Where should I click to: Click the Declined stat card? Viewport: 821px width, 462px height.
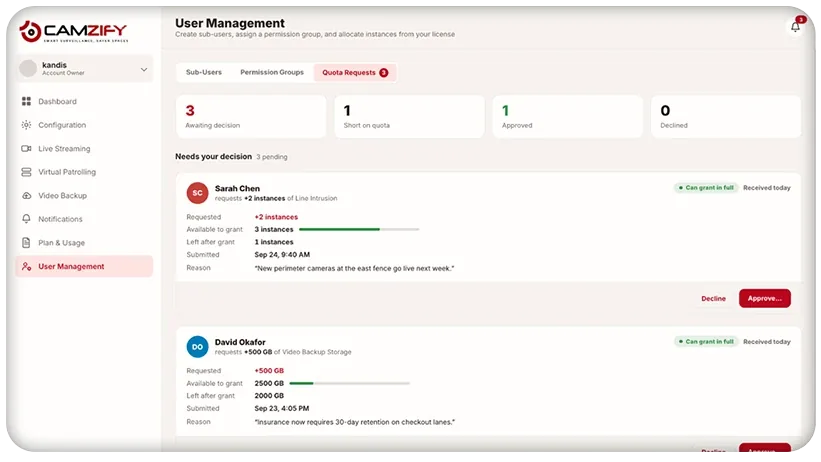coord(726,117)
